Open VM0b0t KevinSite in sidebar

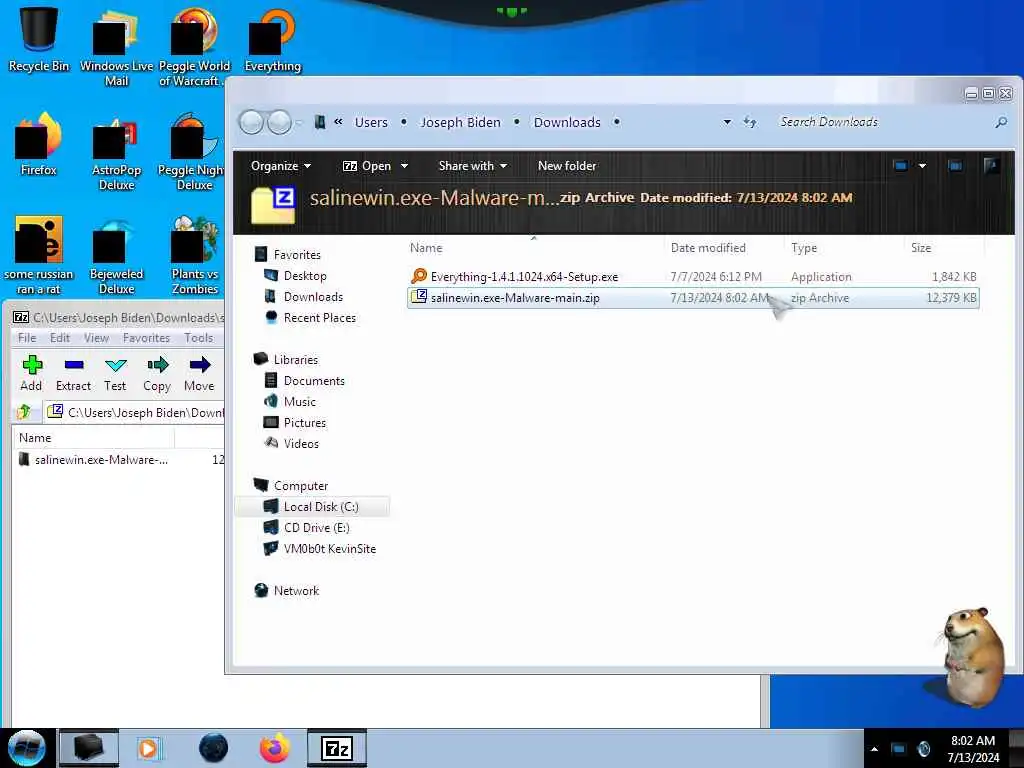click(x=330, y=549)
